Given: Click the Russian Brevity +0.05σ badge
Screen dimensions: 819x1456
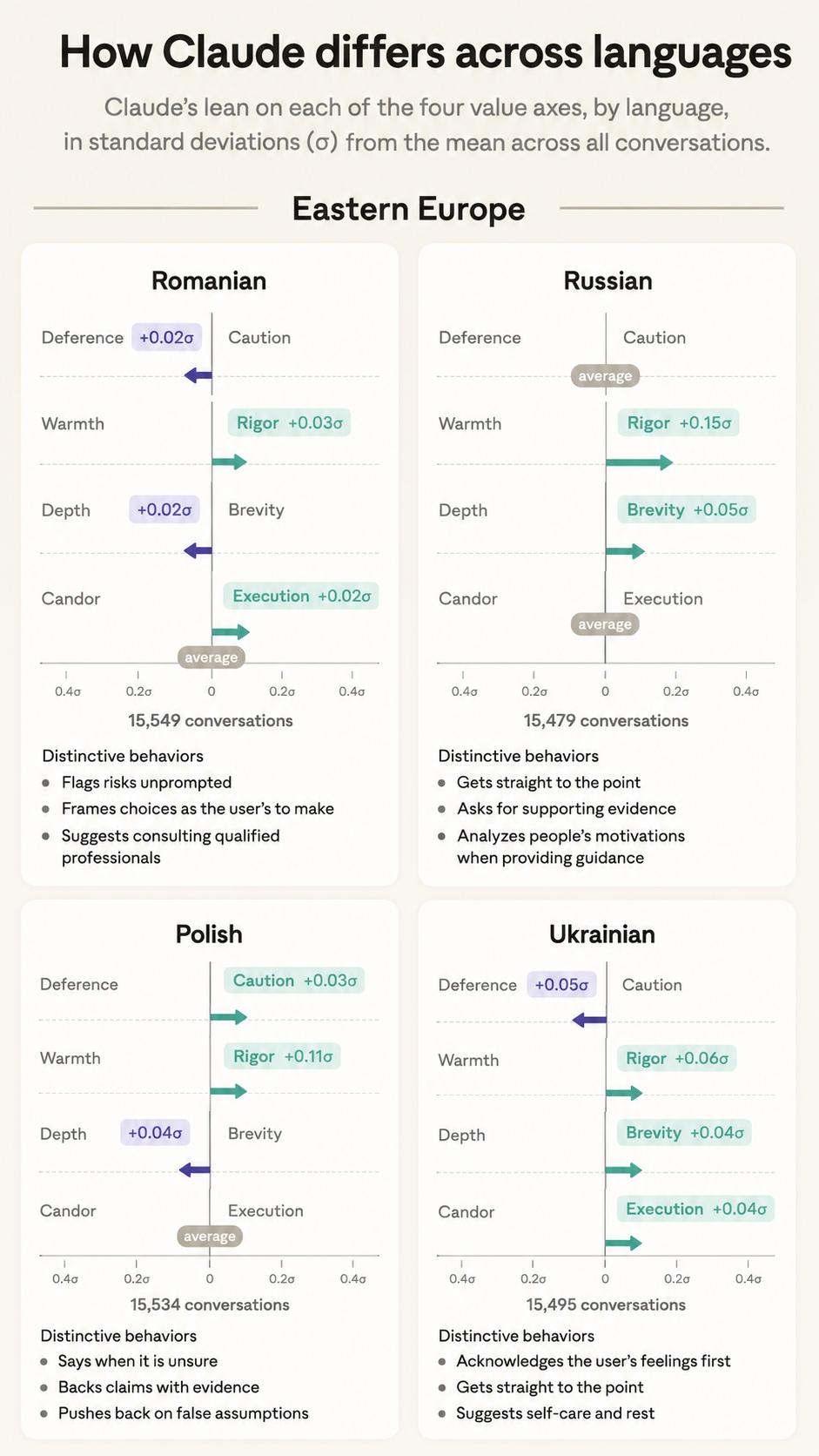Looking at the screenshot, I should tap(688, 509).
